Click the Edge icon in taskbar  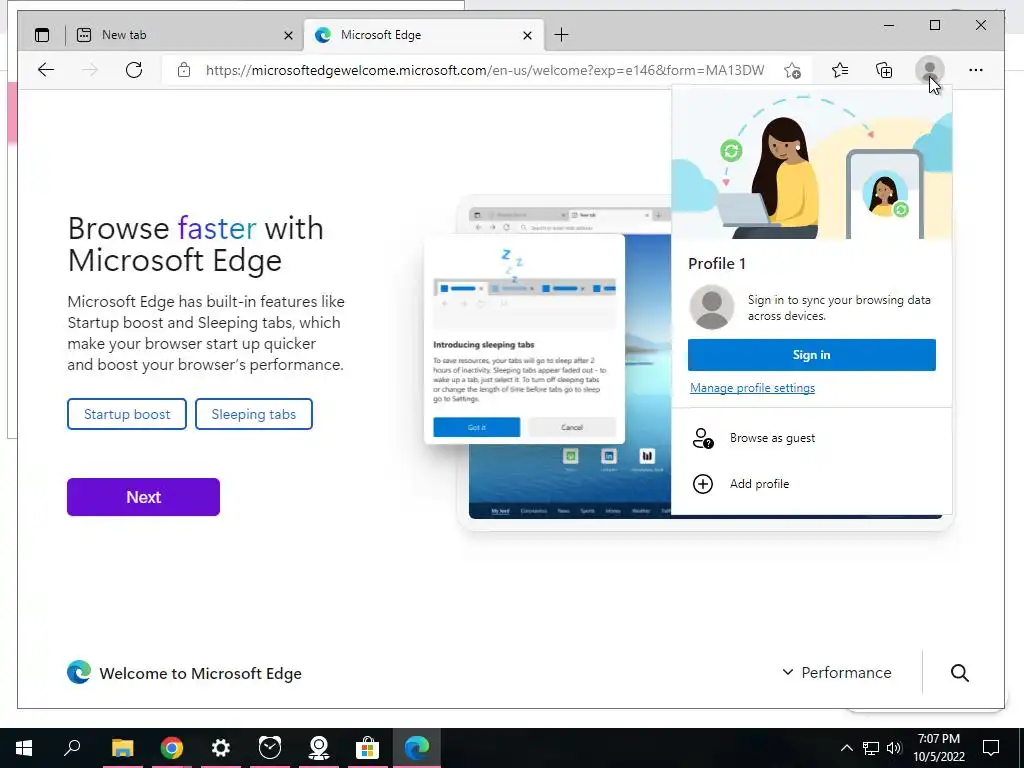click(x=417, y=748)
